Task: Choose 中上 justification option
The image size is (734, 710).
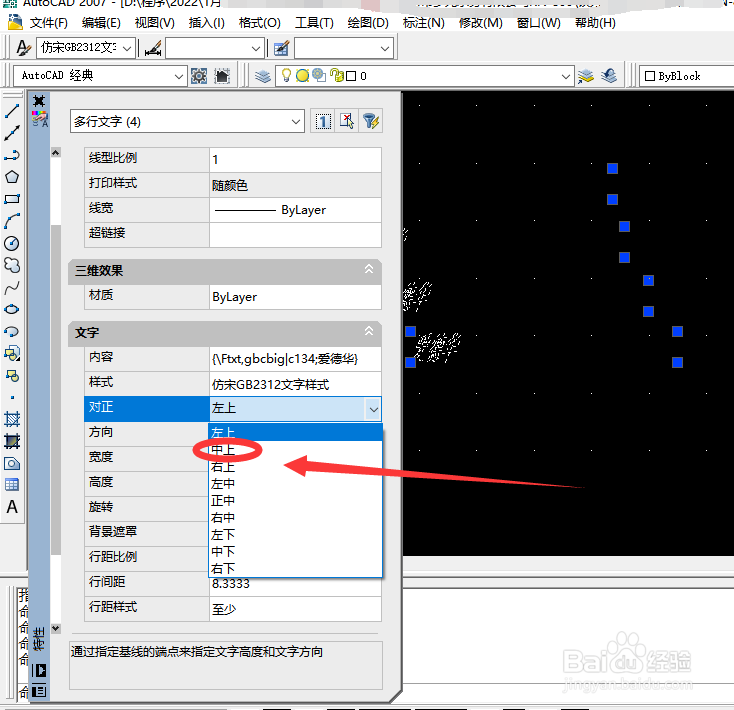Action: pyautogui.click(x=295, y=450)
